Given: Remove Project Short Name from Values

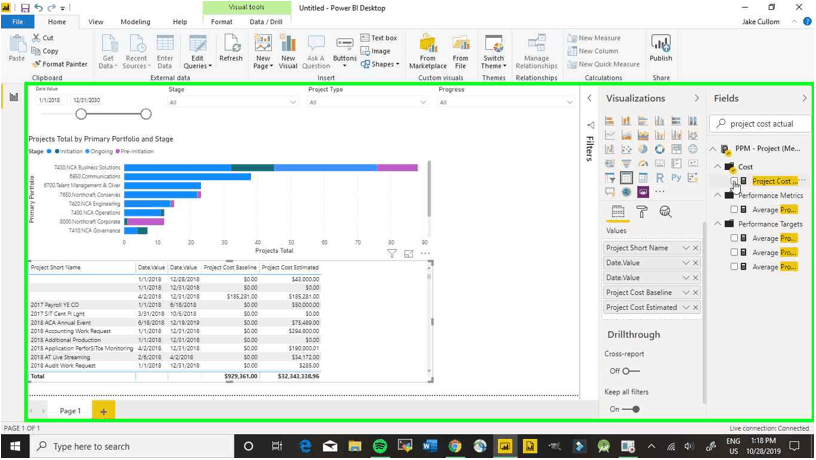Looking at the screenshot, I should (696, 248).
